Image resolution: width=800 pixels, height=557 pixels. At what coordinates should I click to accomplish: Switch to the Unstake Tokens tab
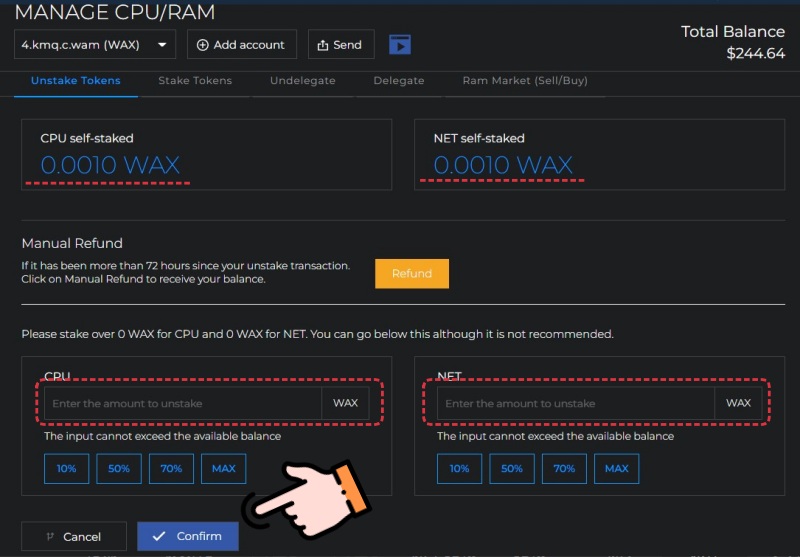click(x=76, y=81)
